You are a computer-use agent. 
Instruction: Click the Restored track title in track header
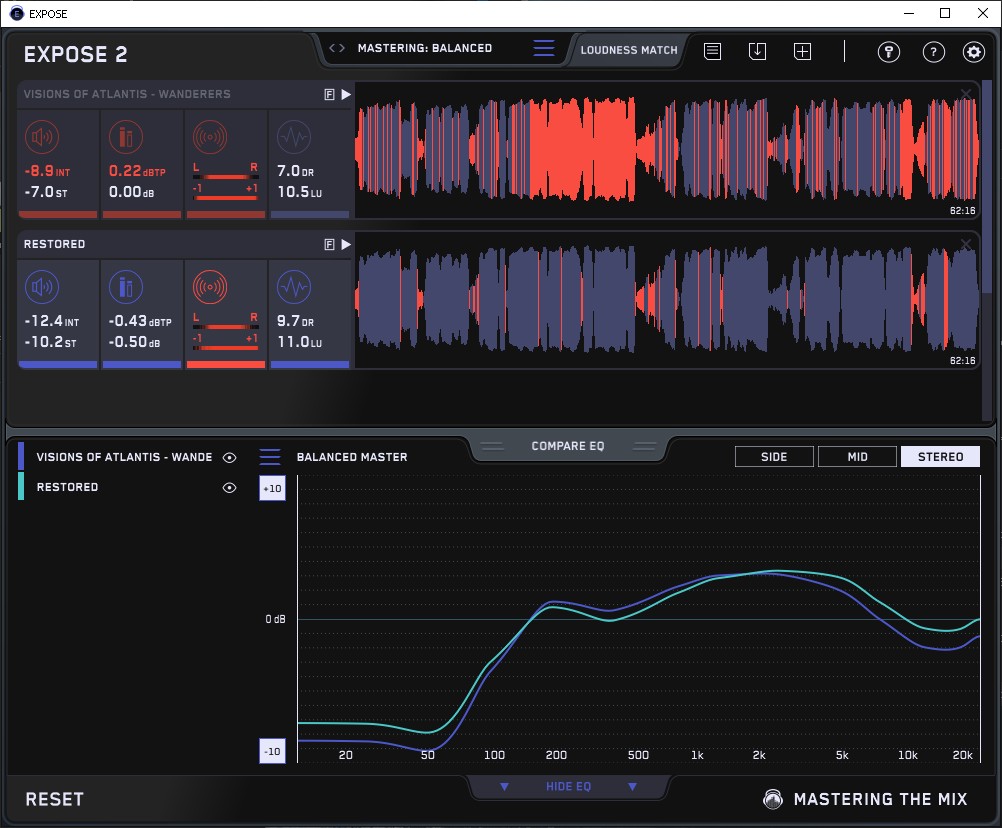[x=54, y=245]
